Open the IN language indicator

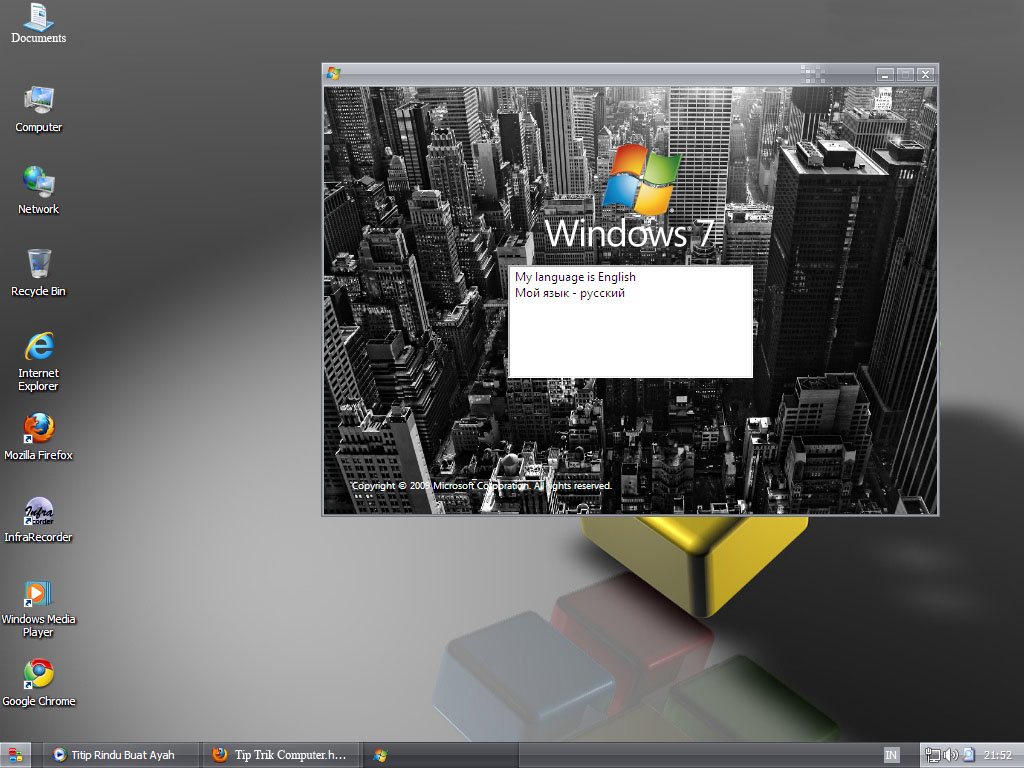[x=891, y=756]
